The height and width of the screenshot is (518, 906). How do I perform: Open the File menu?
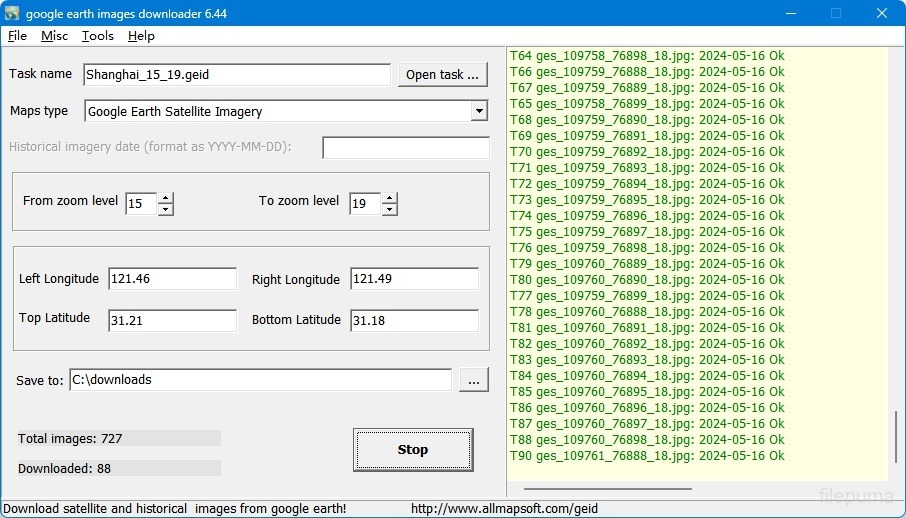[x=17, y=36]
